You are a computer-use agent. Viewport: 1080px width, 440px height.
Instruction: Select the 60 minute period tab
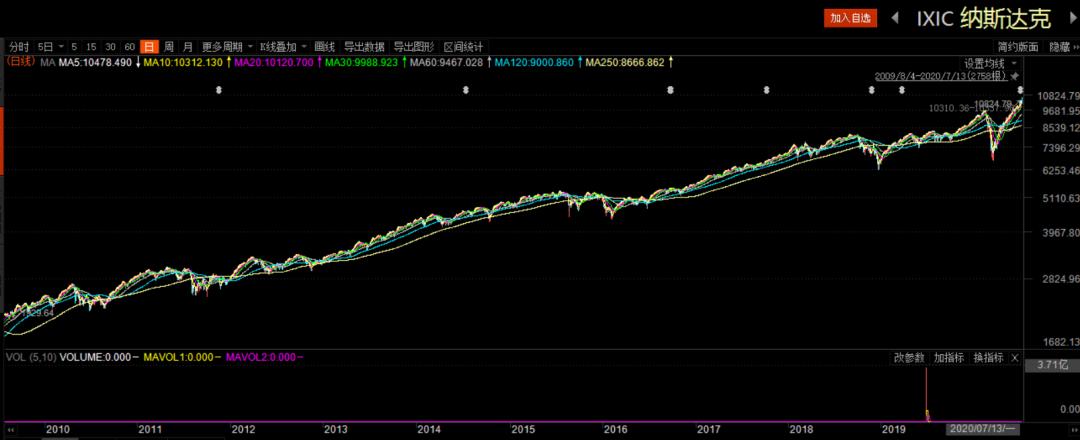click(129, 47)
